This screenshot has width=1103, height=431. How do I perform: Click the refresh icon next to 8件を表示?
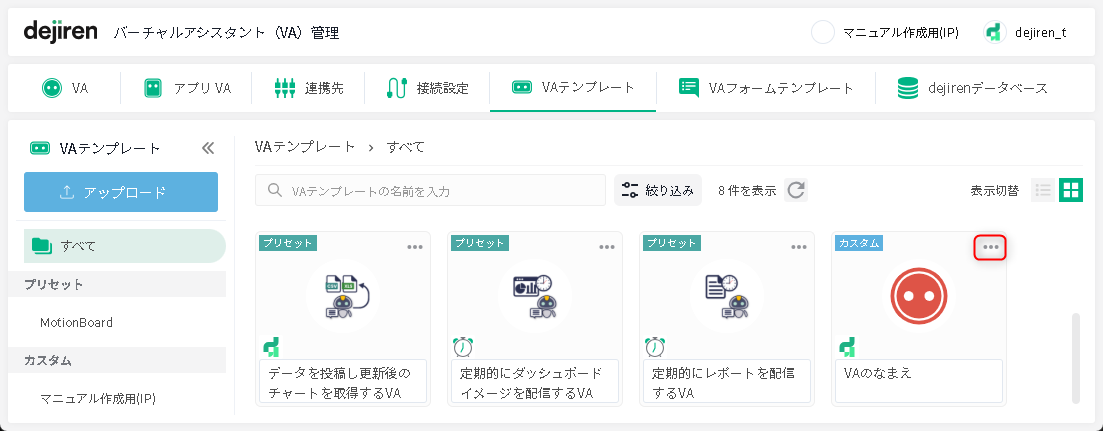tap(796, 190)
